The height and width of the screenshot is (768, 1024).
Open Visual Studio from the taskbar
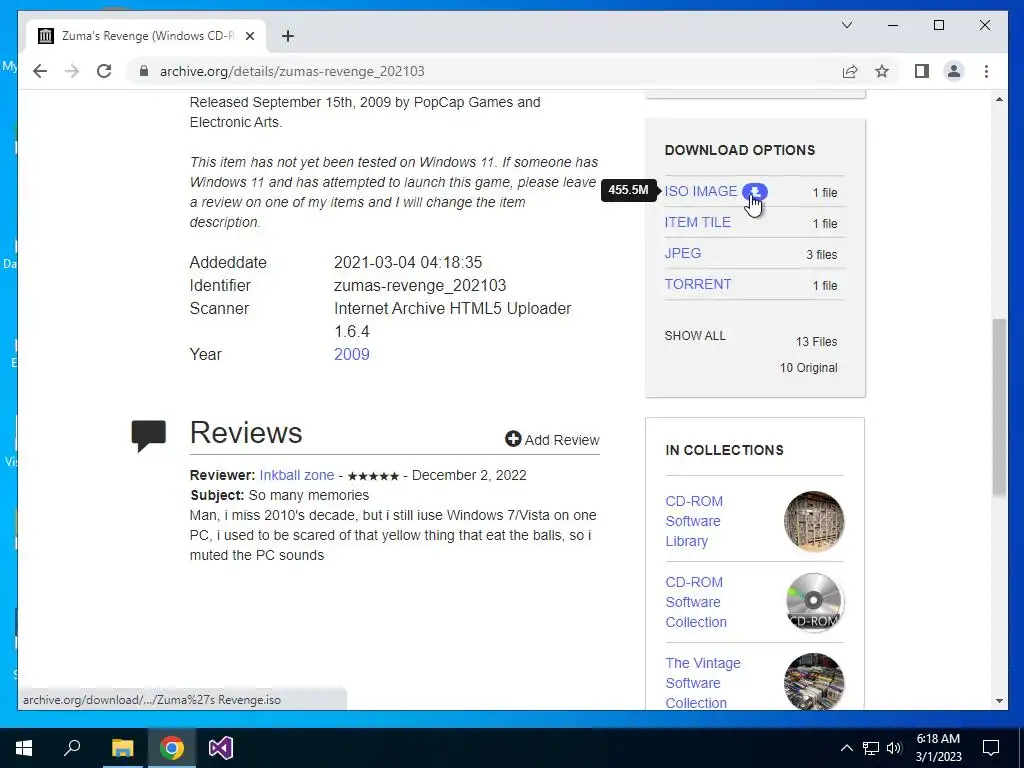[x=221, y=748]
